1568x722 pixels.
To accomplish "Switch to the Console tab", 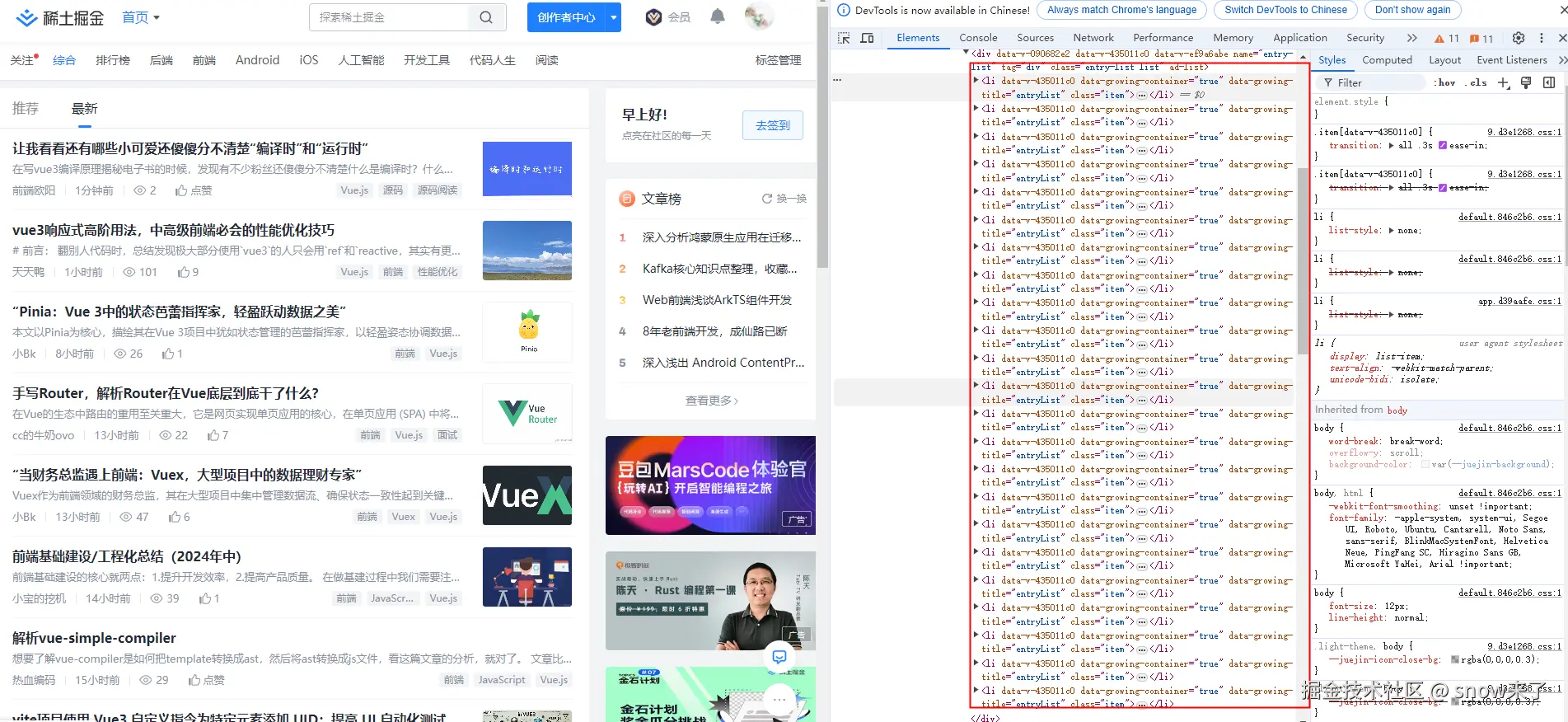I will point(978,38).
